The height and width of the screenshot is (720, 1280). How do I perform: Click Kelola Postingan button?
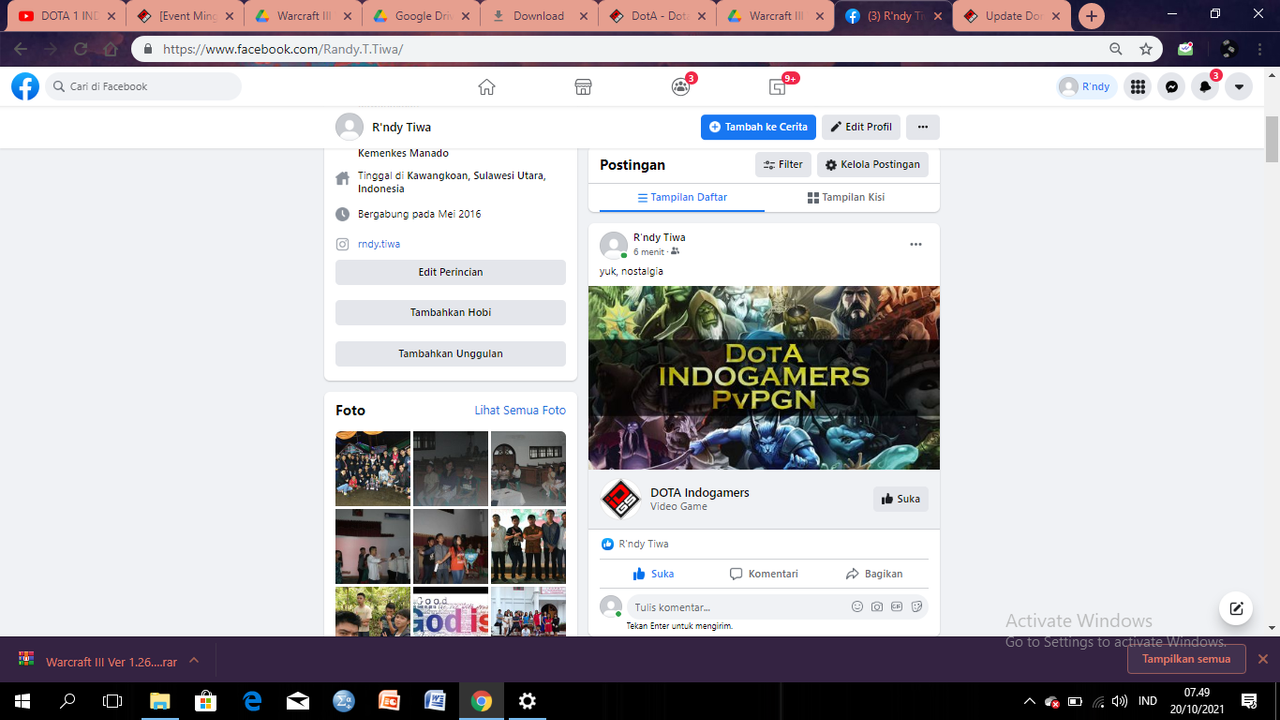pos(873,165)
